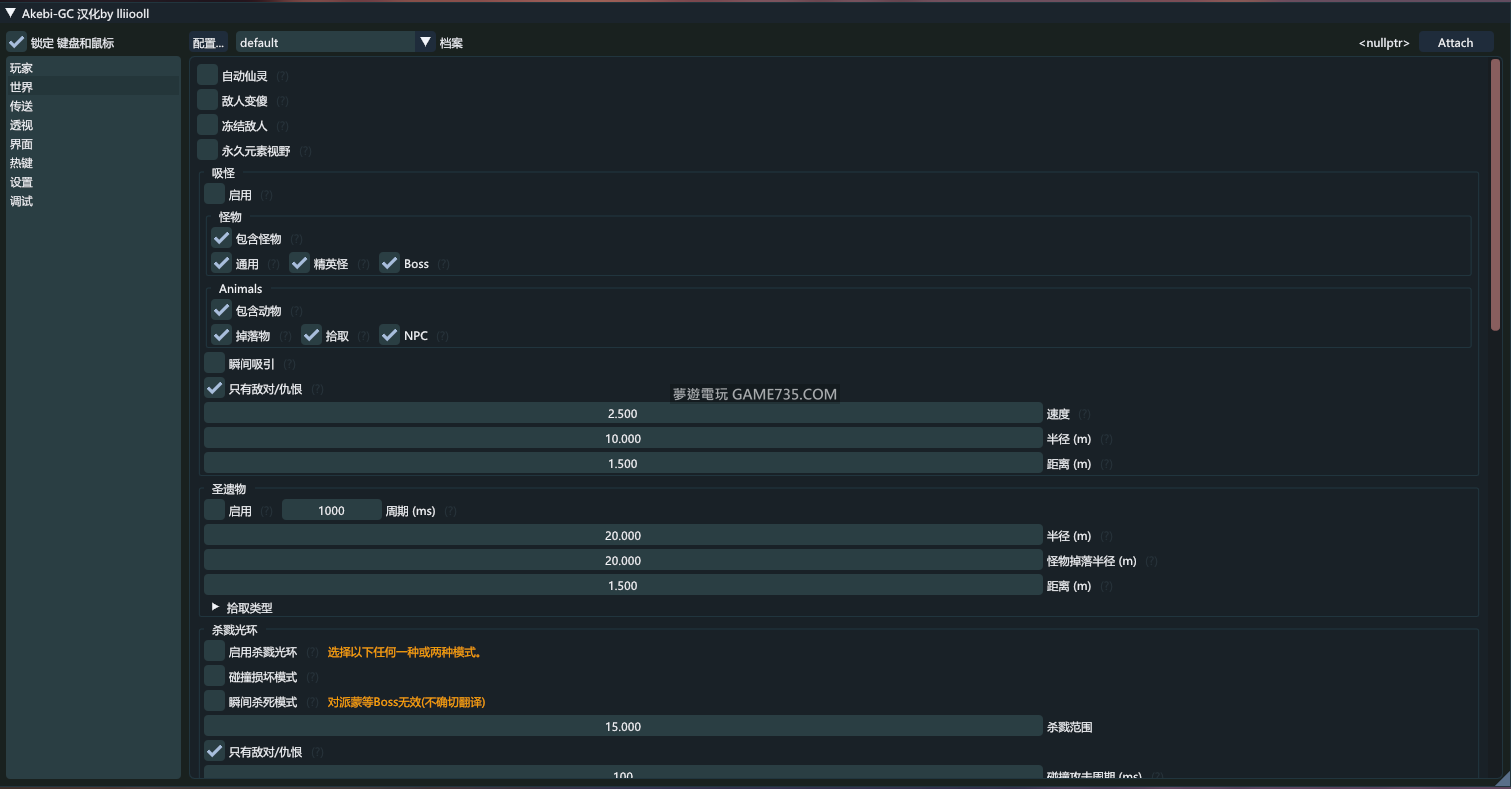Open the default profile dropdown arrow
This screenshot has height=789, width=1511.
pos(425,42)
